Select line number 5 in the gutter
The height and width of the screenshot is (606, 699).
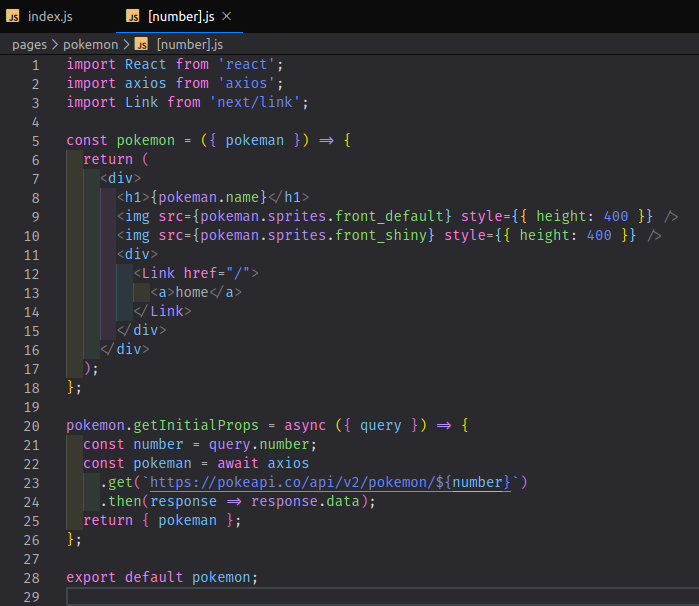35,141
